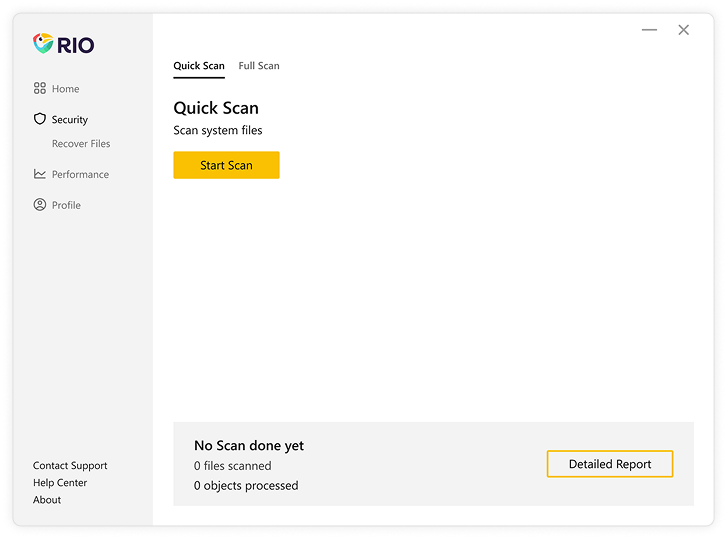Screen dimensions: 727x539
Task: Open the Detailed Report
Action: 610,464
